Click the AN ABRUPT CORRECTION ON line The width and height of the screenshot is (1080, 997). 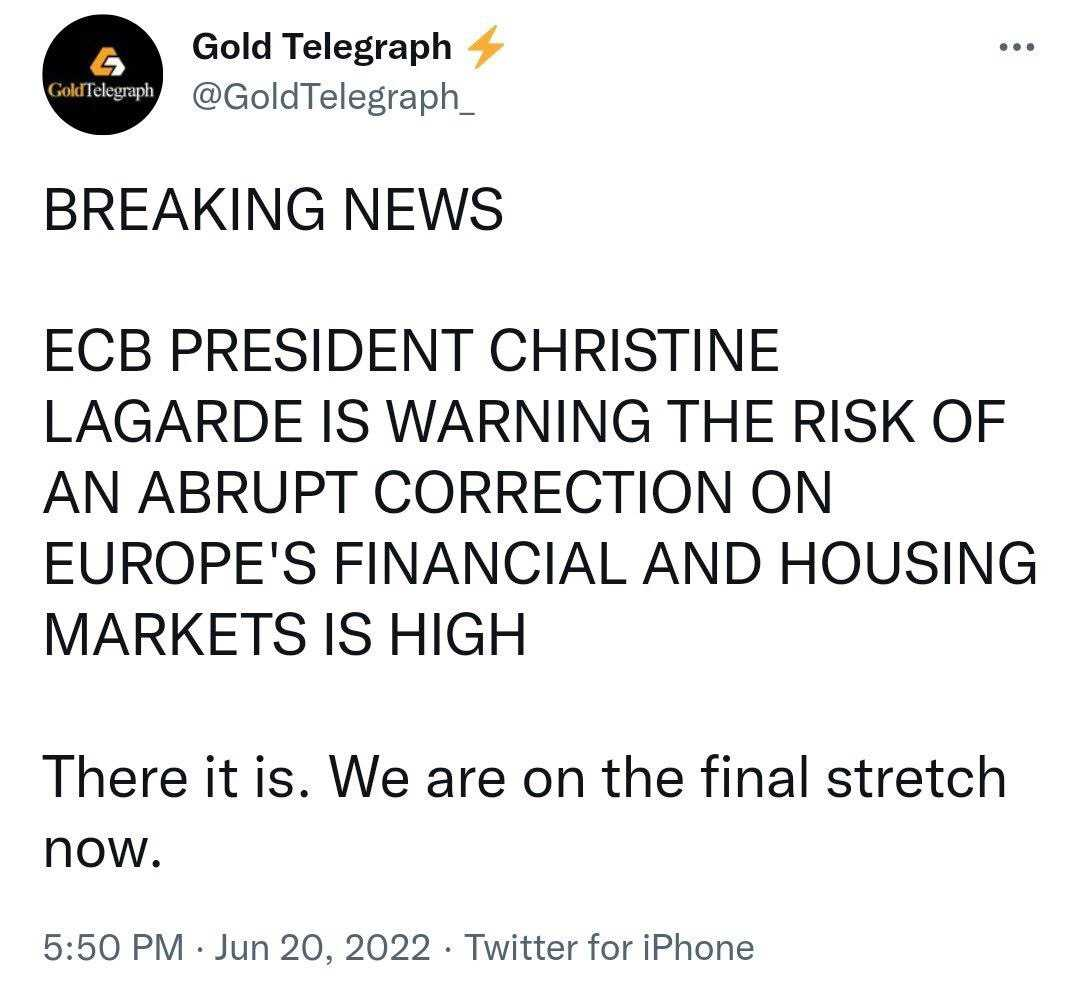point(438,493)
